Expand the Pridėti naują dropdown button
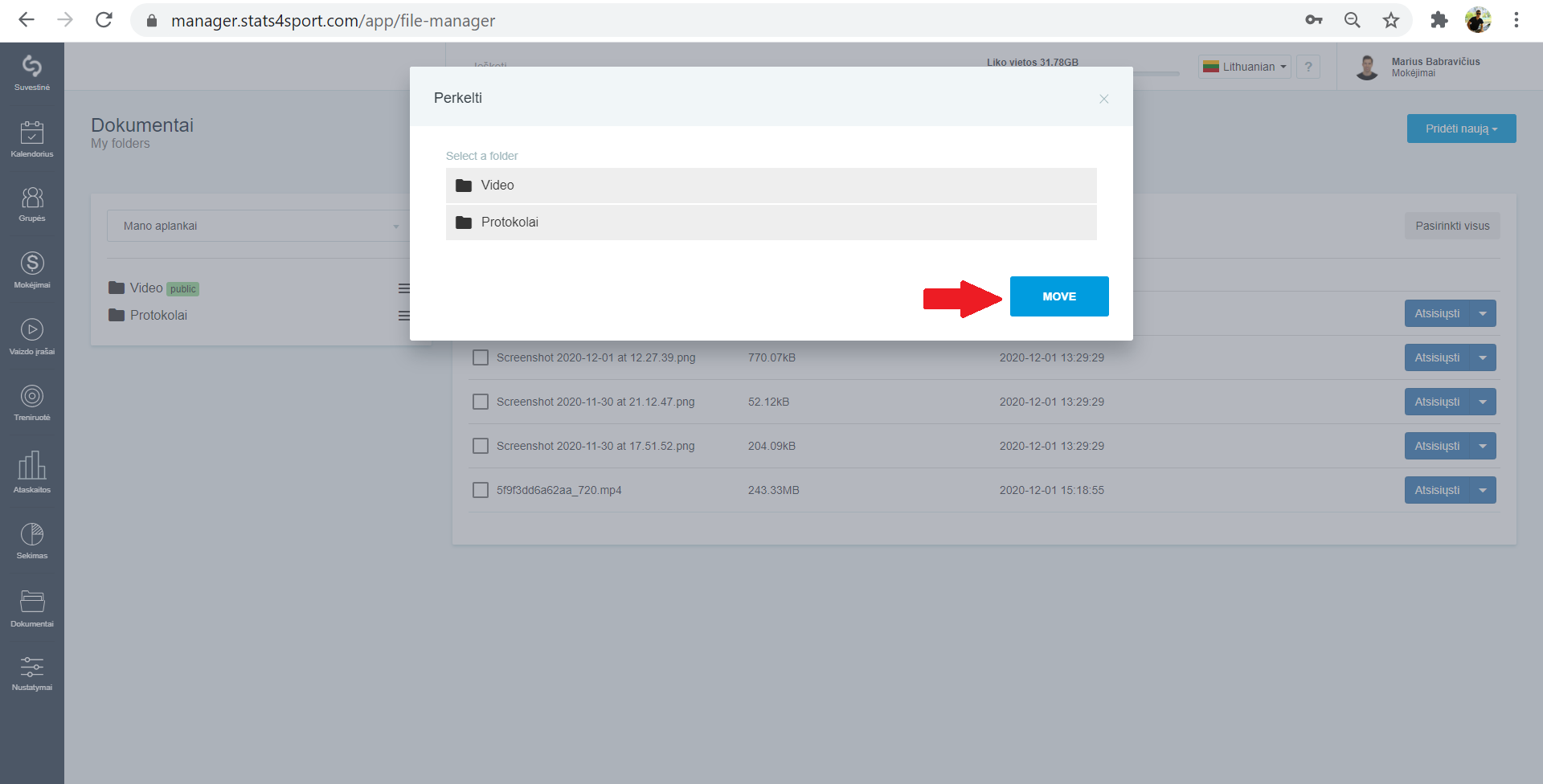Screen dimensions: 1543x784 click(x=1461, y=129)
